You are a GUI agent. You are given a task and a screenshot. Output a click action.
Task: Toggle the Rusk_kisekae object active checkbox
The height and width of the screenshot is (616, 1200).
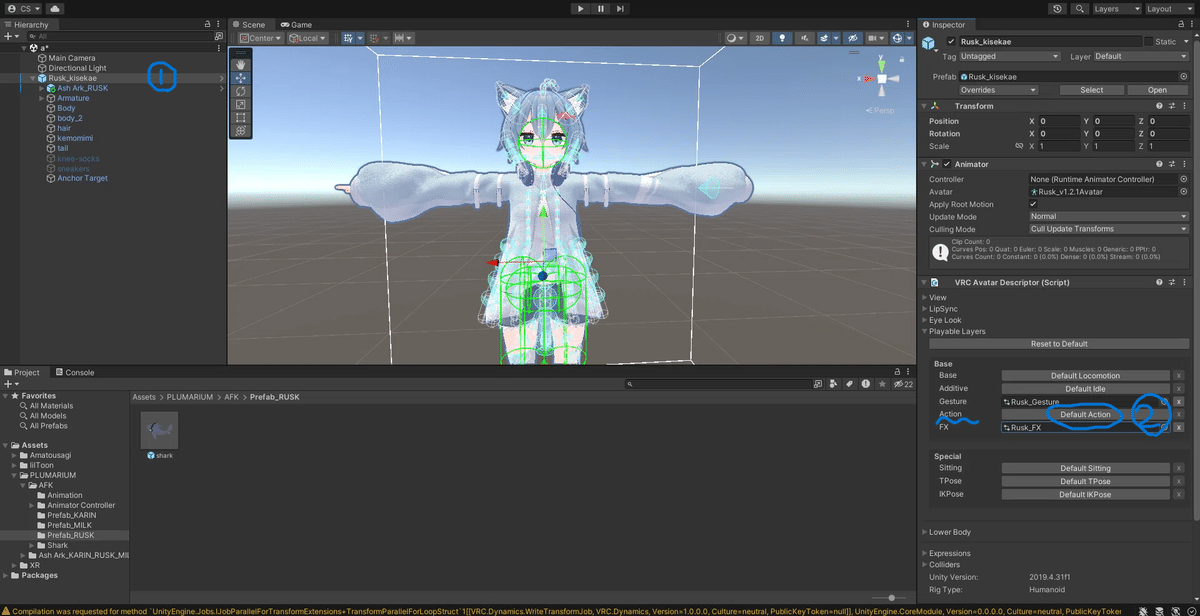pyautogui.click(x=951, y=41)
